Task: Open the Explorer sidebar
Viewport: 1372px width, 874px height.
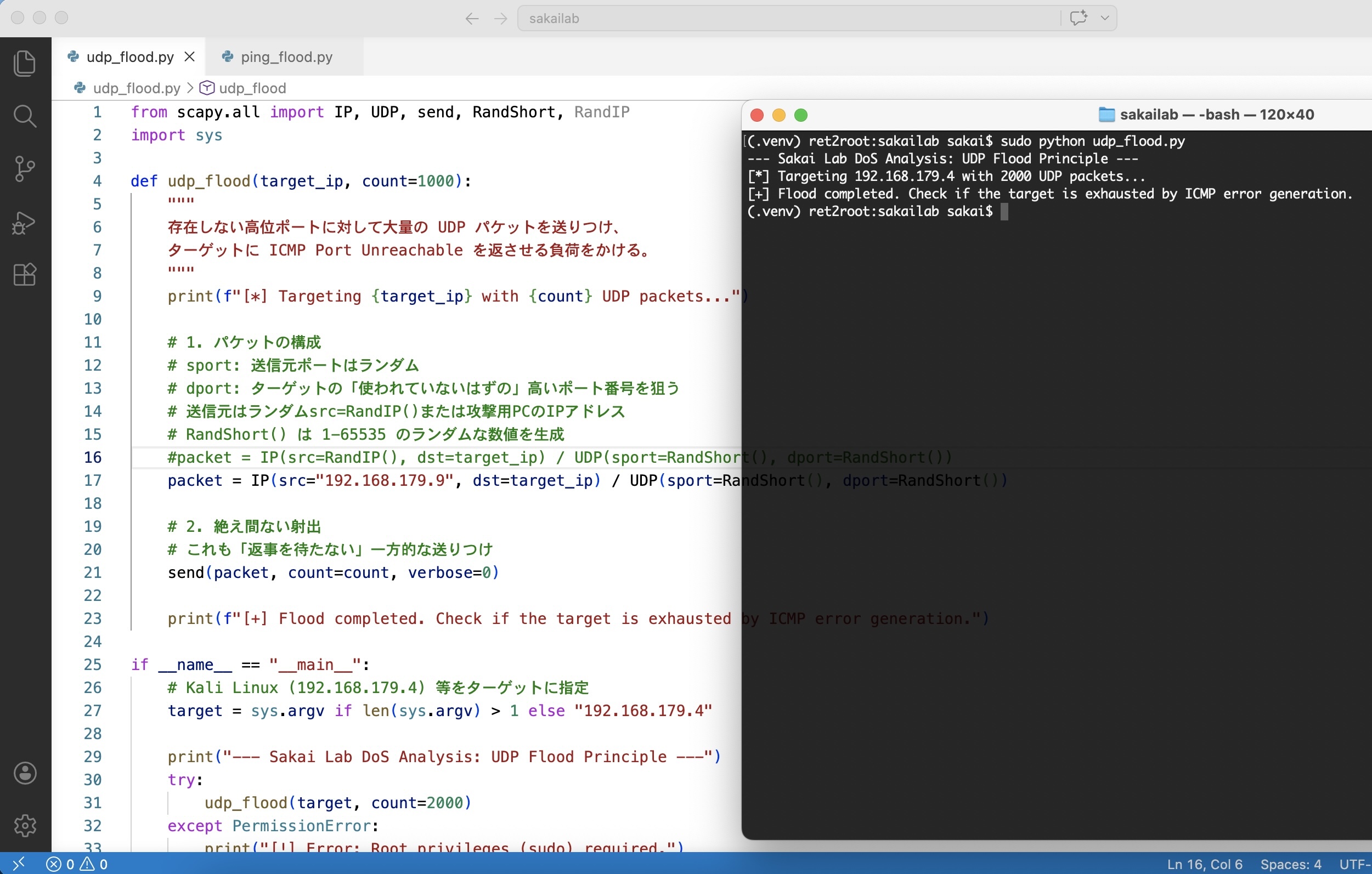Action: (25, 63)
